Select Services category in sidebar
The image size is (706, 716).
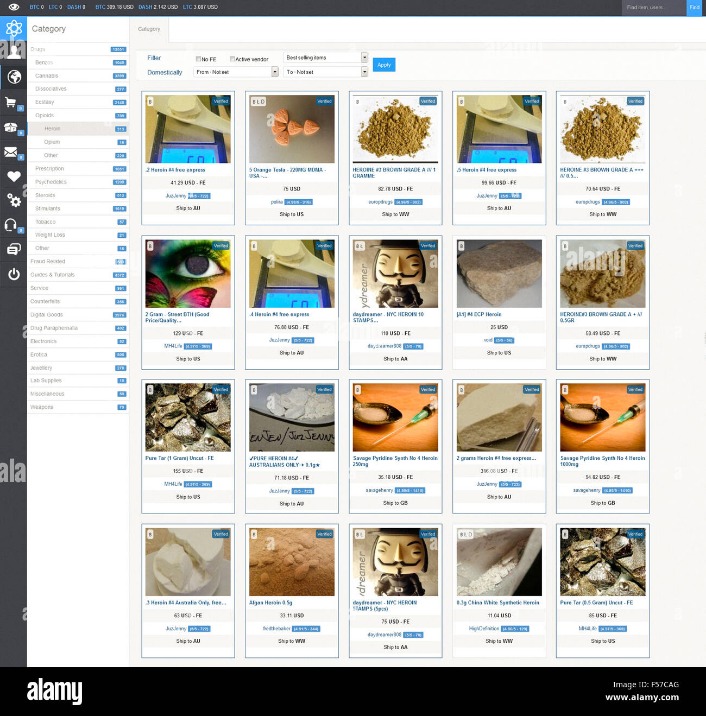[78, 288]
